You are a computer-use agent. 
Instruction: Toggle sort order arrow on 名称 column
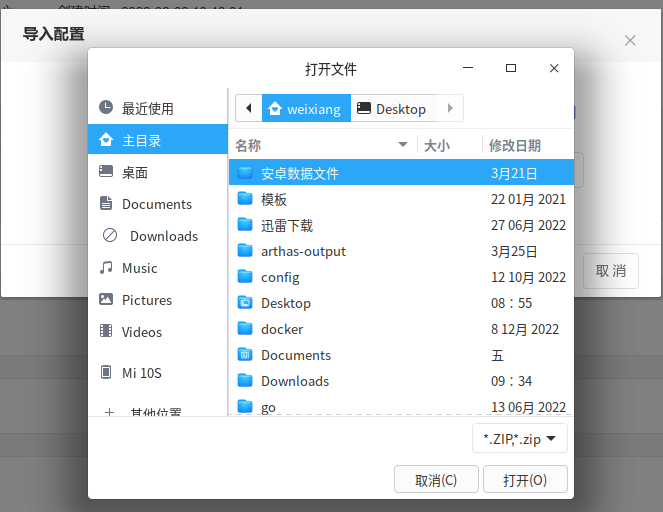(x=403, y=145)
